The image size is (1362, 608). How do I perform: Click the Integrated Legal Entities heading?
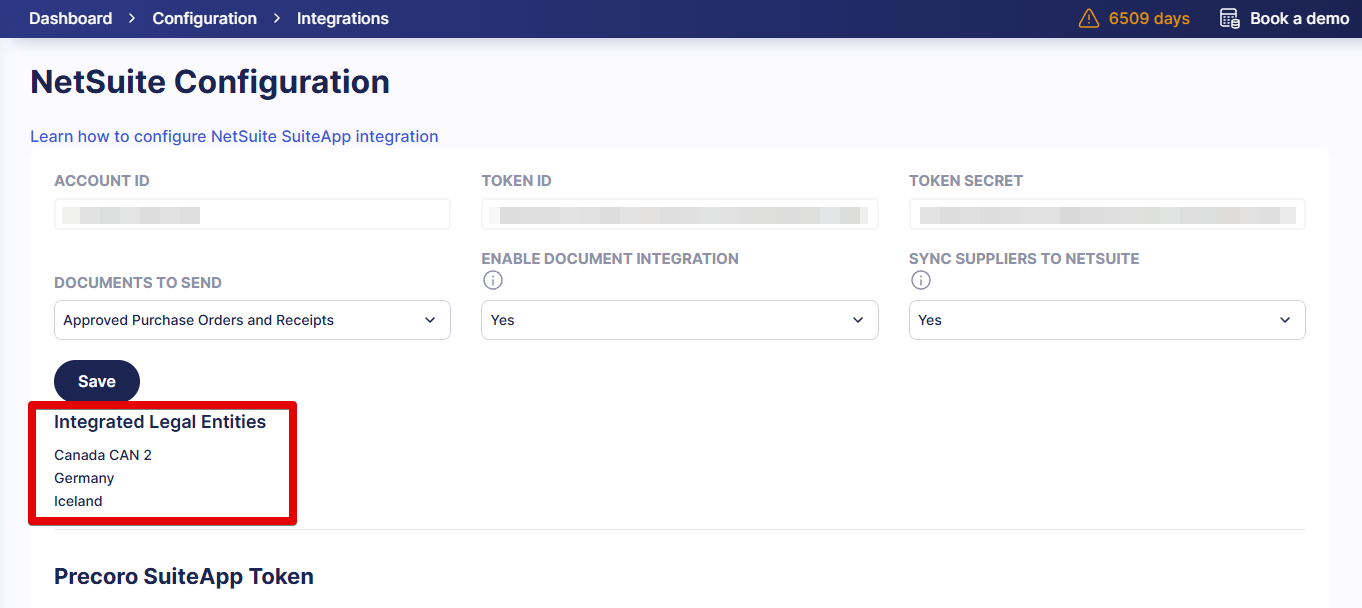[160, 422]
